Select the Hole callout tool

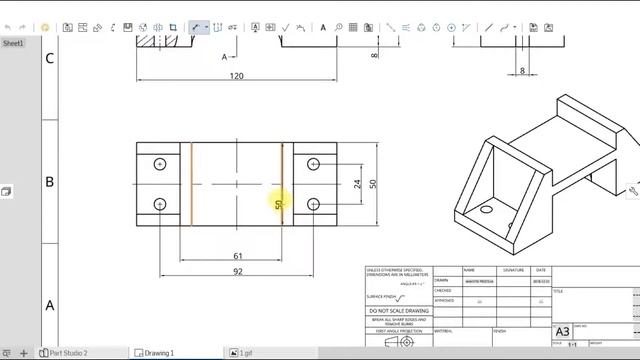451,27
